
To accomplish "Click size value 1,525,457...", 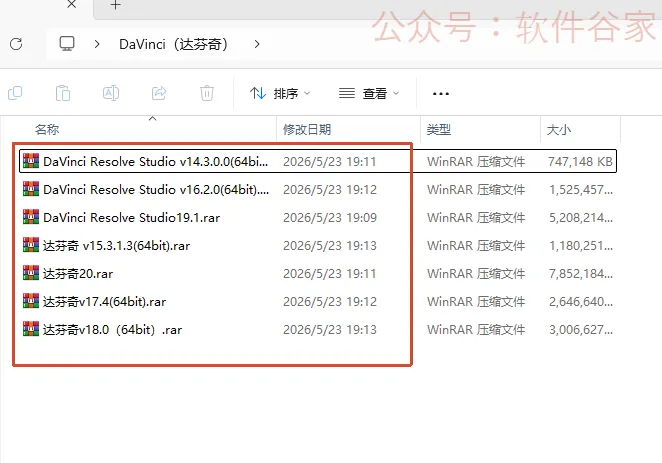I will coord(581,190).
